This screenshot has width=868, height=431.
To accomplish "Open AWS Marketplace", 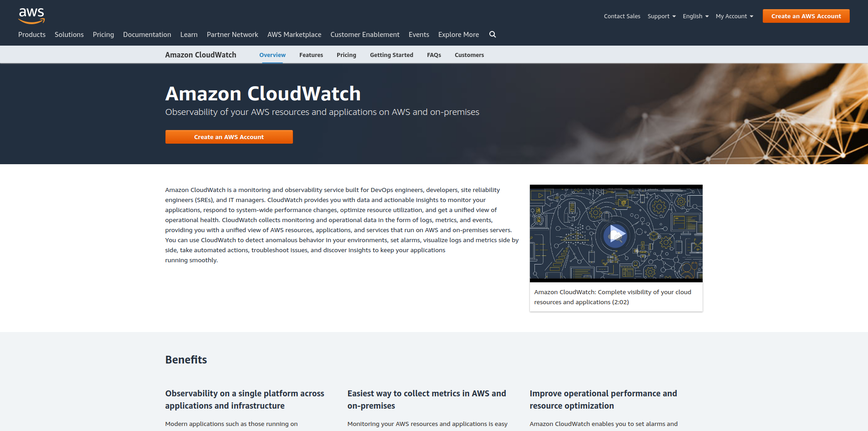I will (294, 35).
